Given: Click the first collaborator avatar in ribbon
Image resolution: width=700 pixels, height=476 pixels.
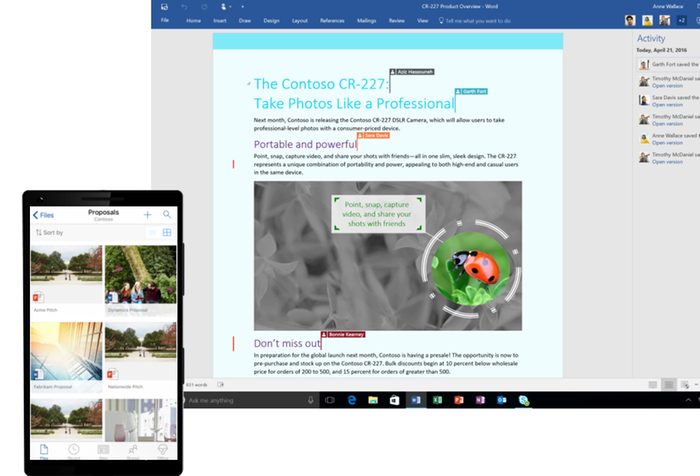Looking at the screenshot, I should click(630, 20).
